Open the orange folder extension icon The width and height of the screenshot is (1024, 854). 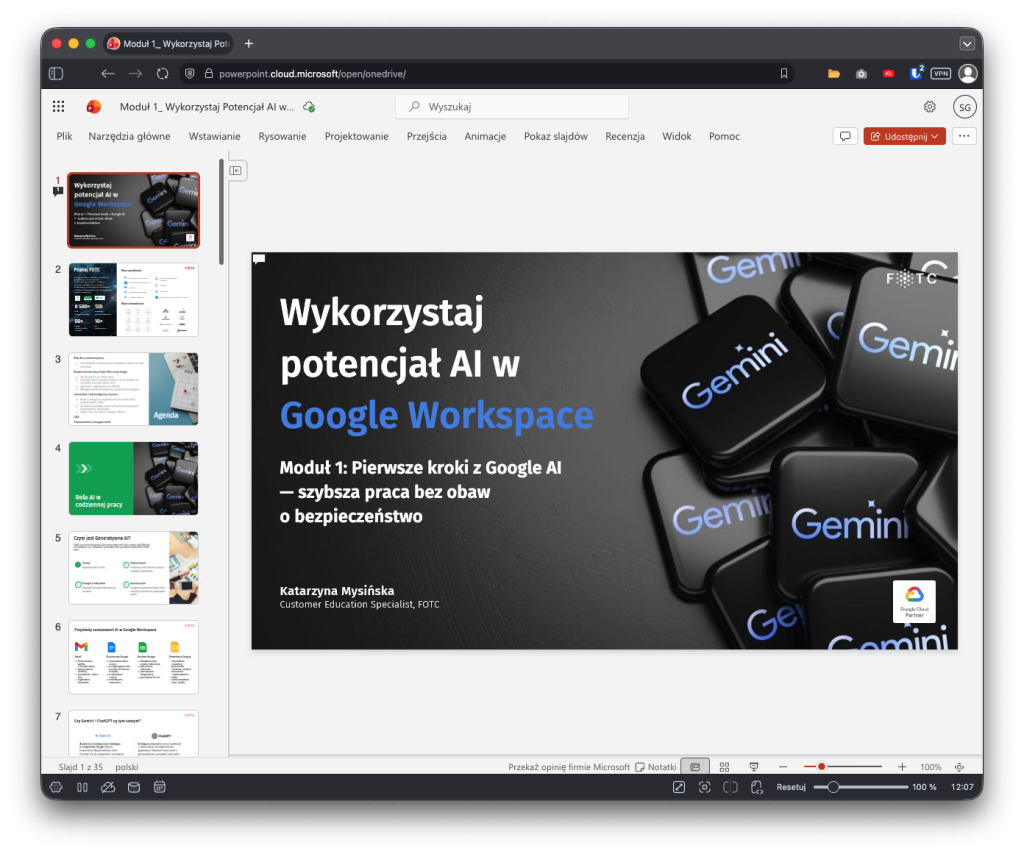point(834,74)
